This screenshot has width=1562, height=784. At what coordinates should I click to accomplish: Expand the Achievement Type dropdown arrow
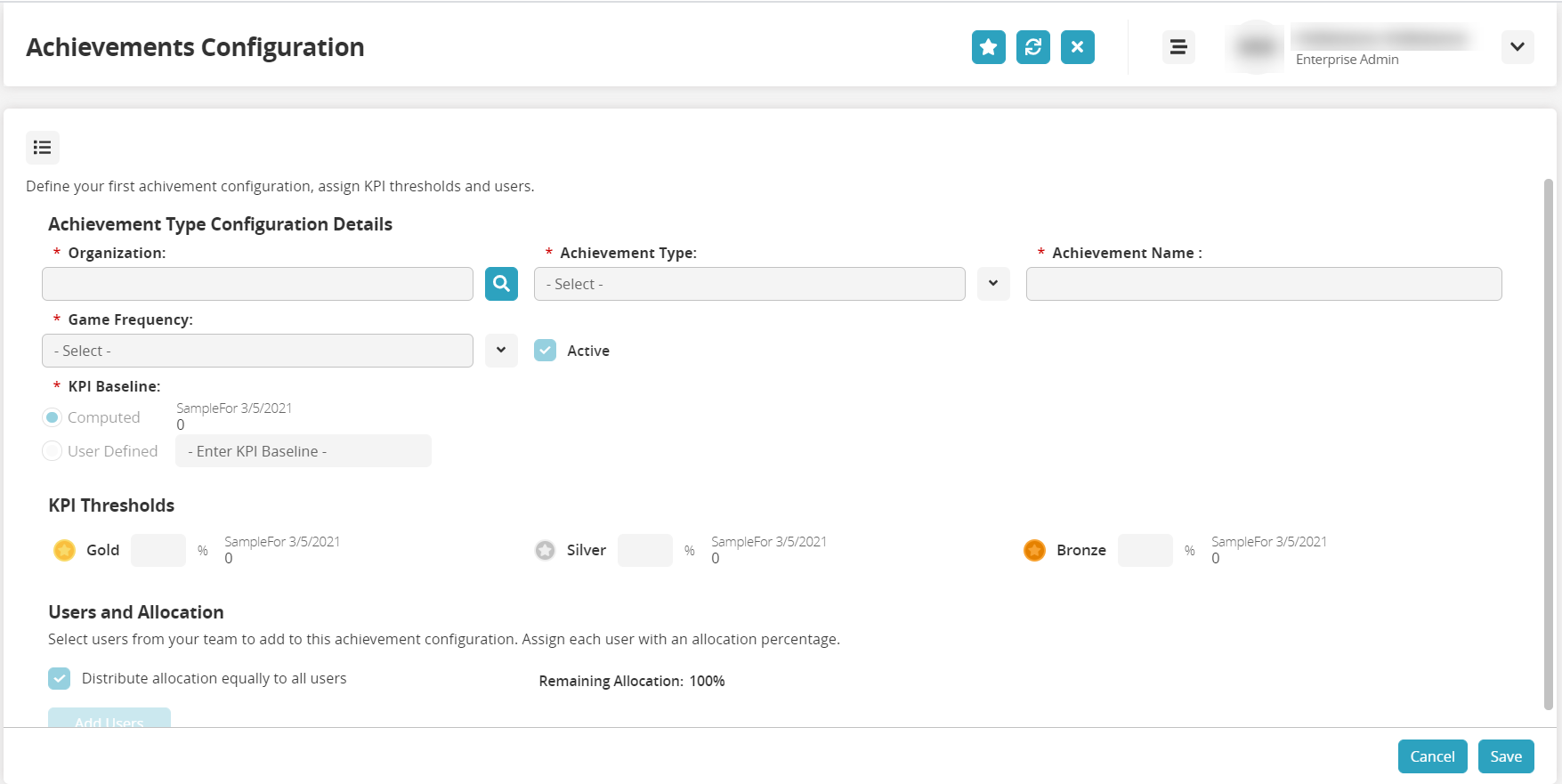pos(993,284)
